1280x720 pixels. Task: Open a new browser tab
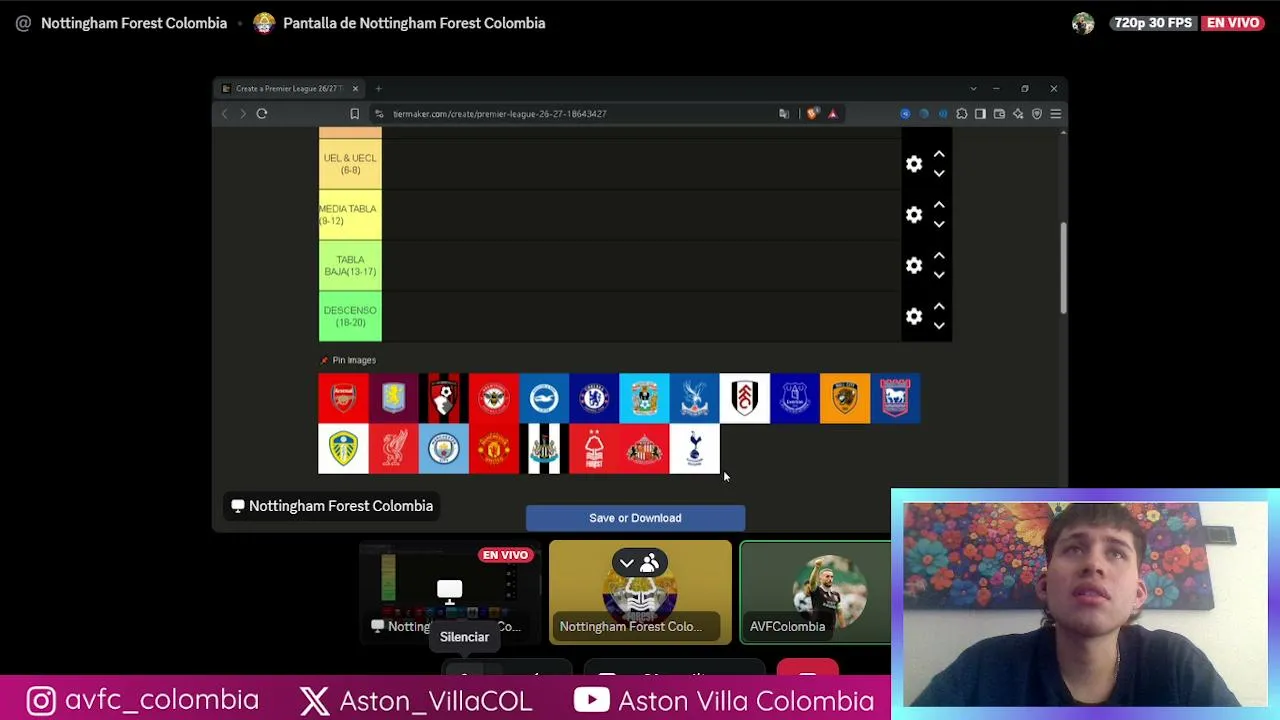coord(378,89)
